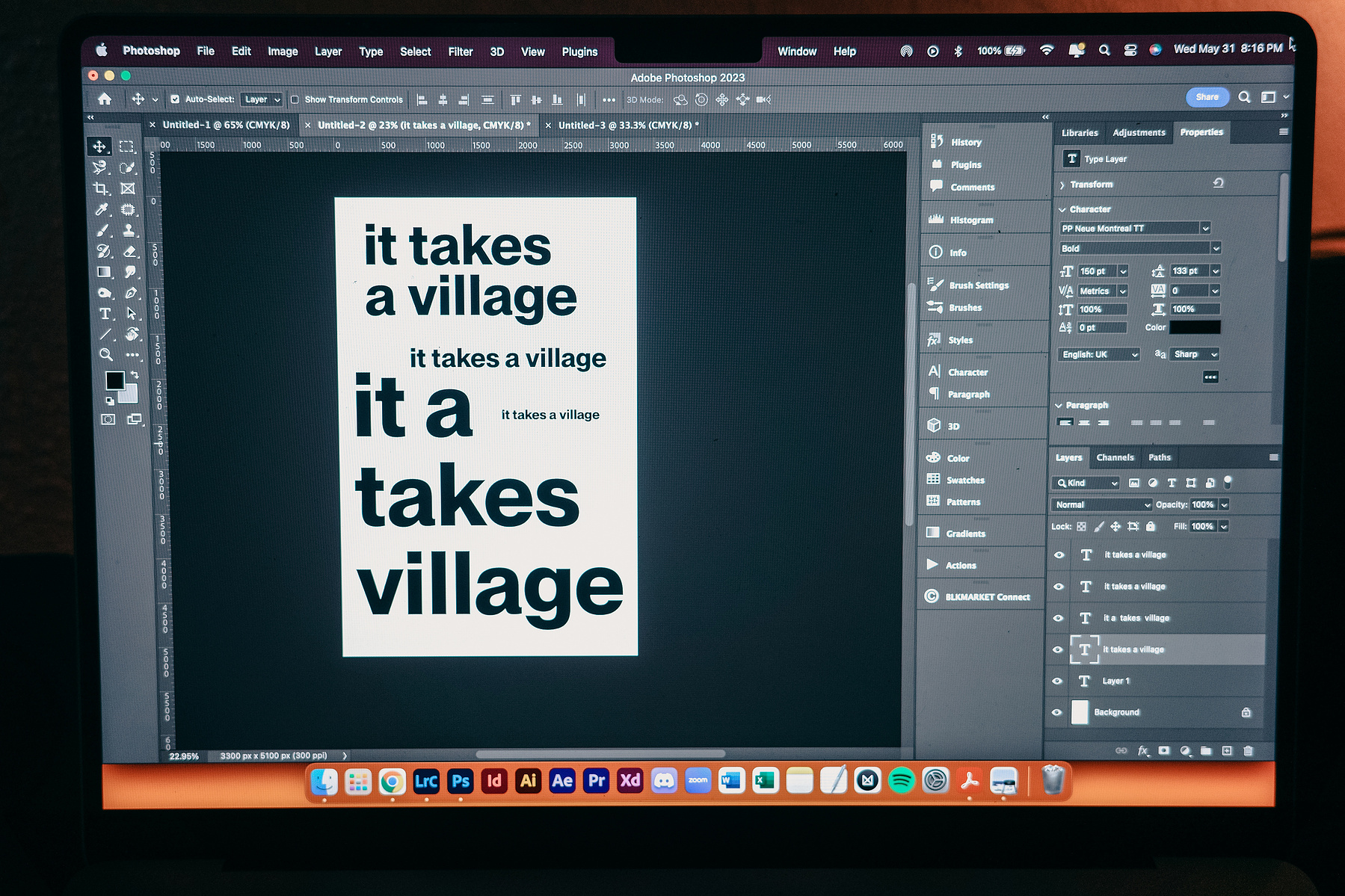Viewport: 1345px width, 896px height.
Task: Switch to the Channels tab
Action: [1115, 457]
